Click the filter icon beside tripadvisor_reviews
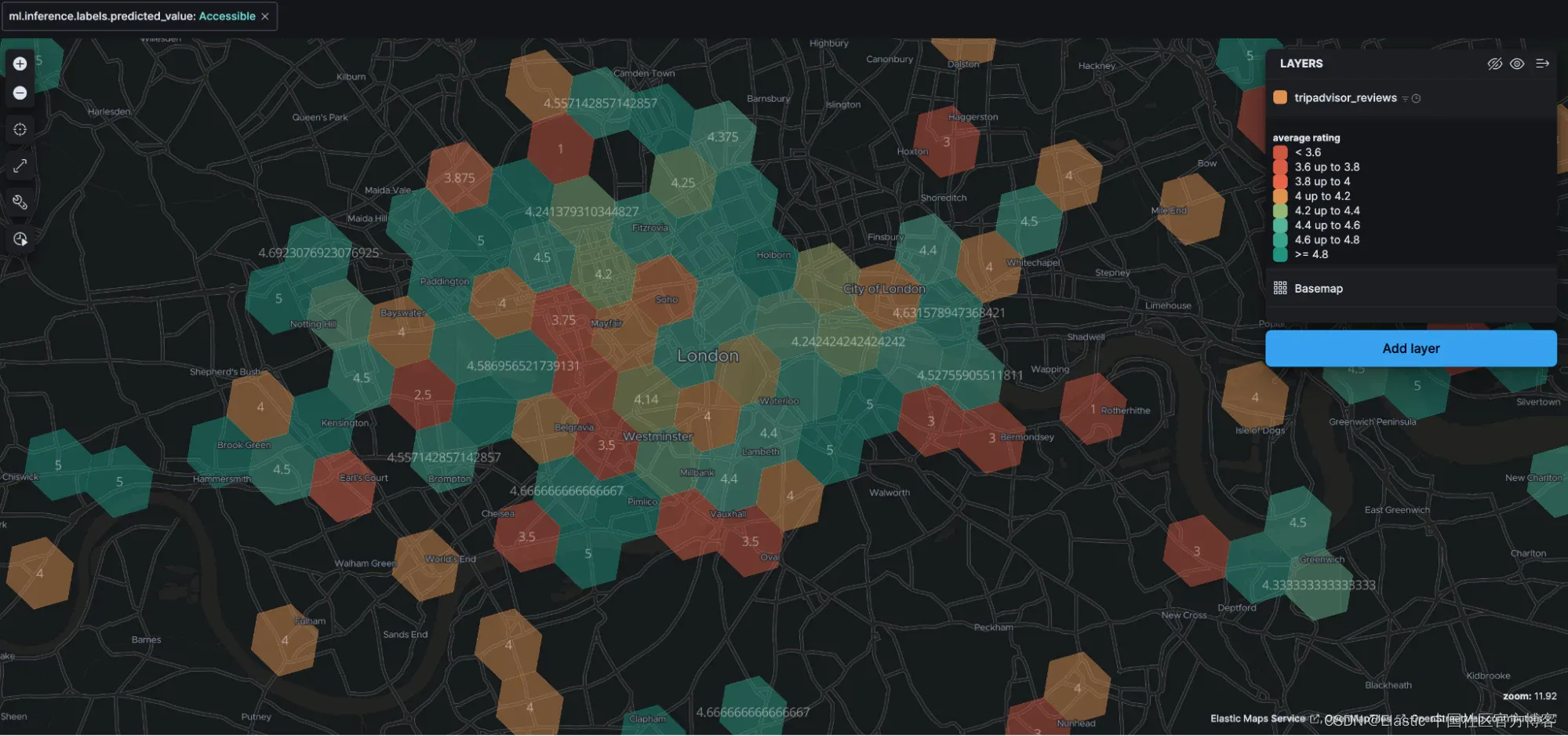This screenshot has width=1568, height=736. (x=1405, y=99)
